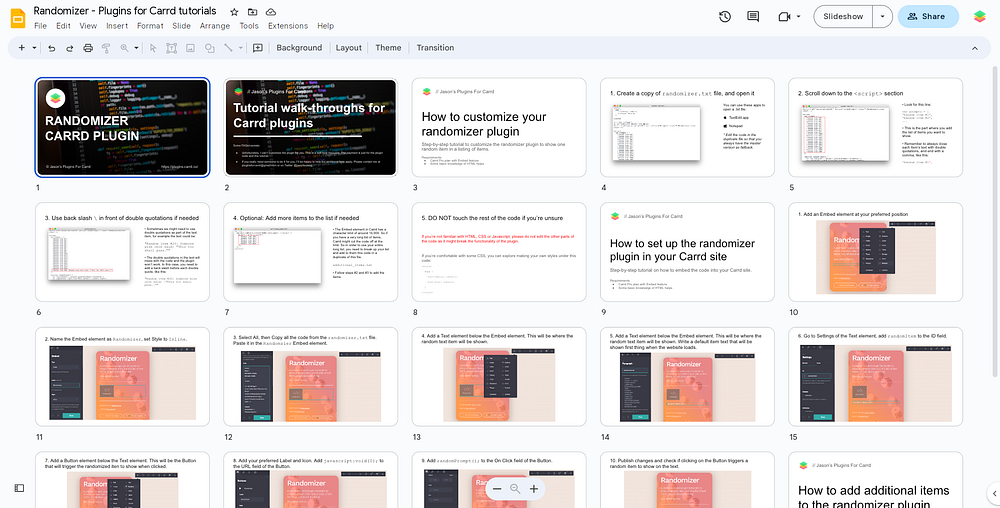Image resolution: width=1000 pixels, height=508 pixels.
Task: Select the text box tool
Action: (172, 48)
